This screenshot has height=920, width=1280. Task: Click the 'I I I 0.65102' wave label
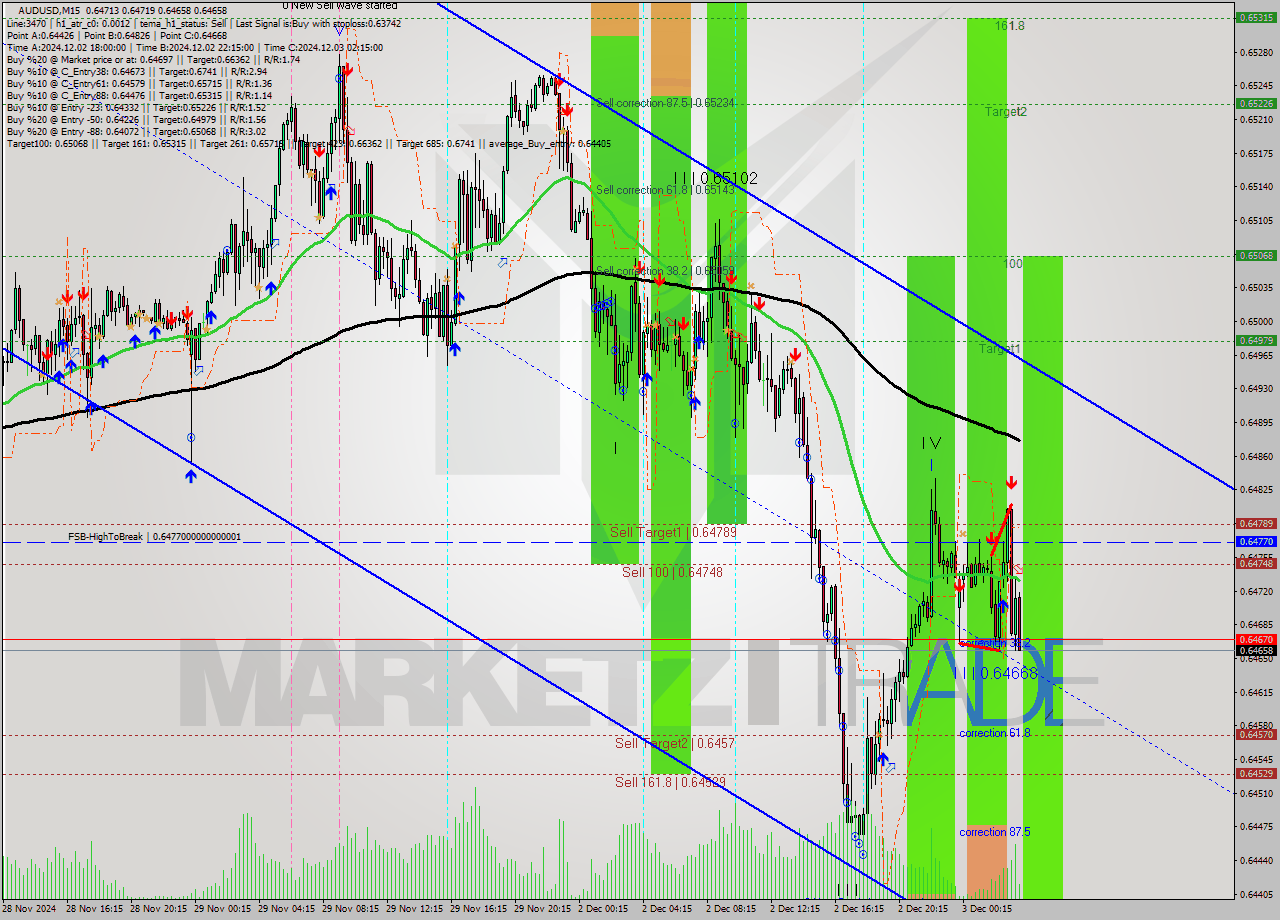(x=715, y=178)
